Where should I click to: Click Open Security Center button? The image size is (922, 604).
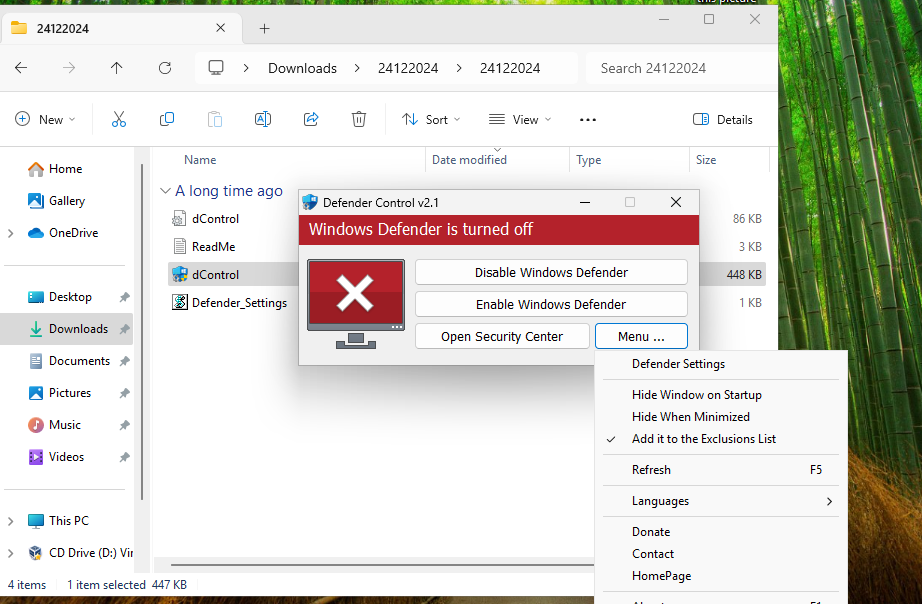502,336
